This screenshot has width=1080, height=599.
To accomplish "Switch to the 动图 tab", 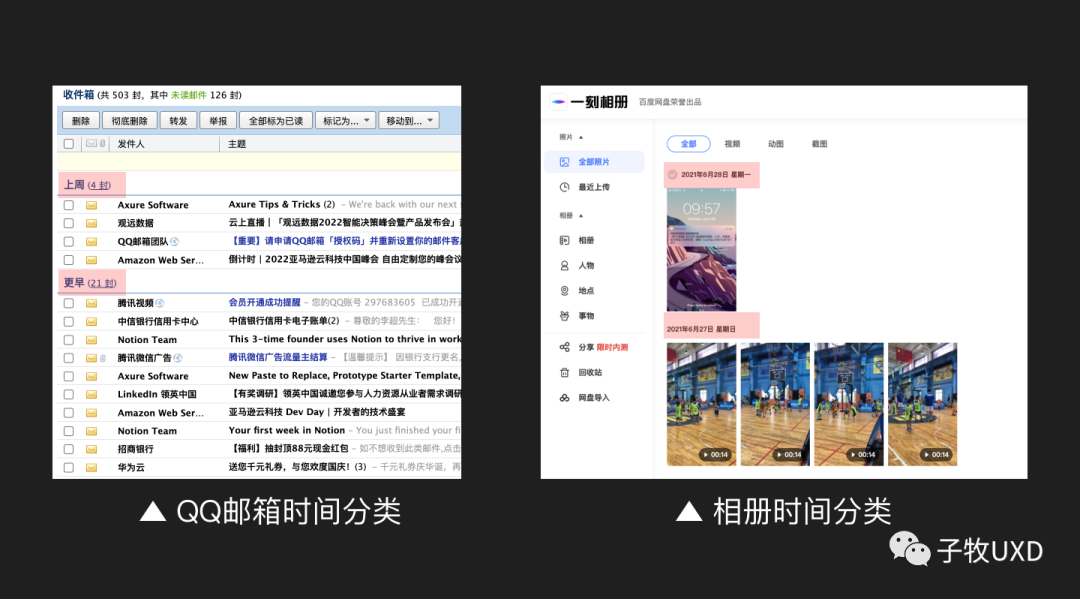I will coord(776,144).
